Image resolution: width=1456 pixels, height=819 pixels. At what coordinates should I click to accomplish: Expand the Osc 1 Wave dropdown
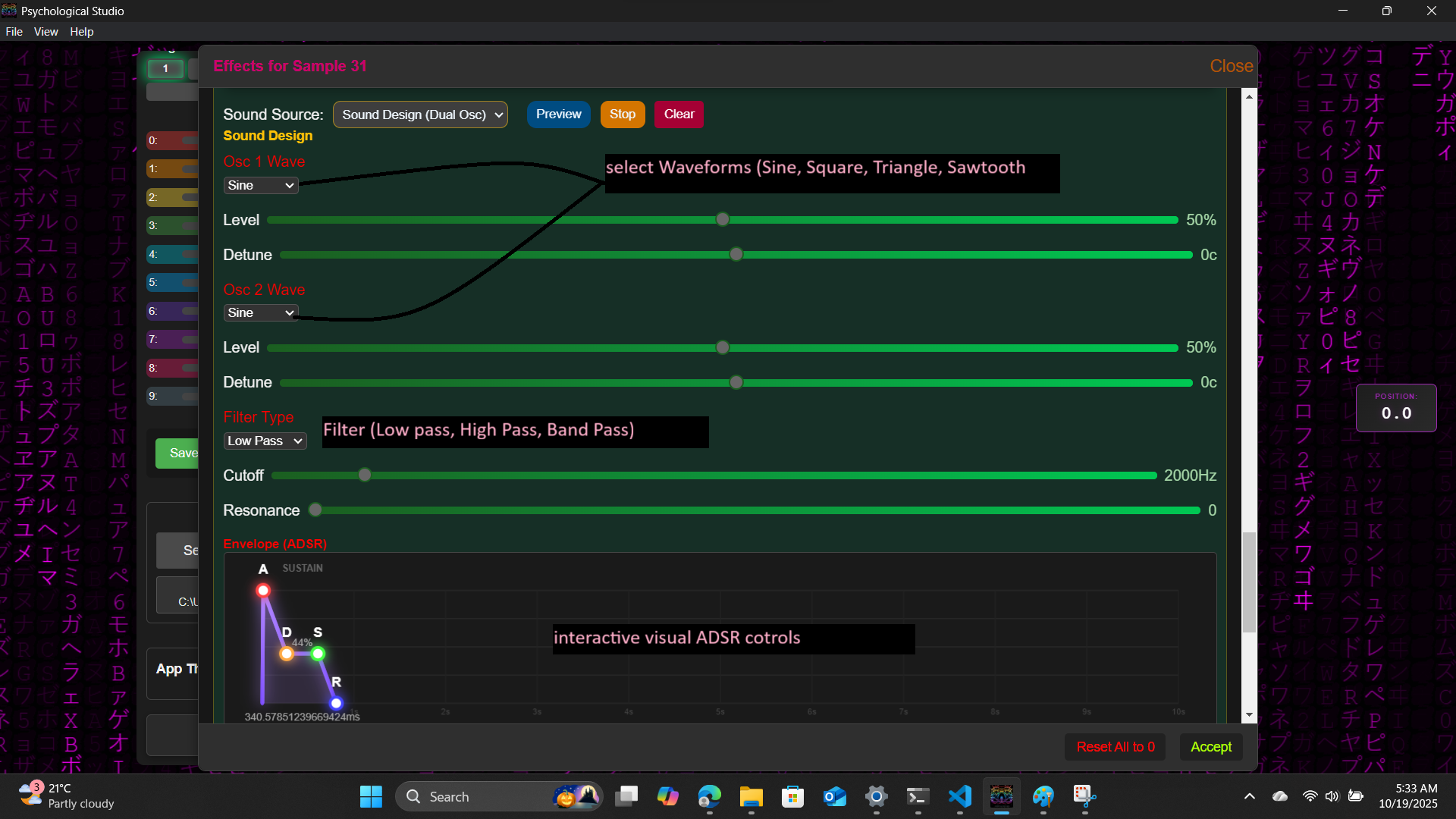pos(260,185)
